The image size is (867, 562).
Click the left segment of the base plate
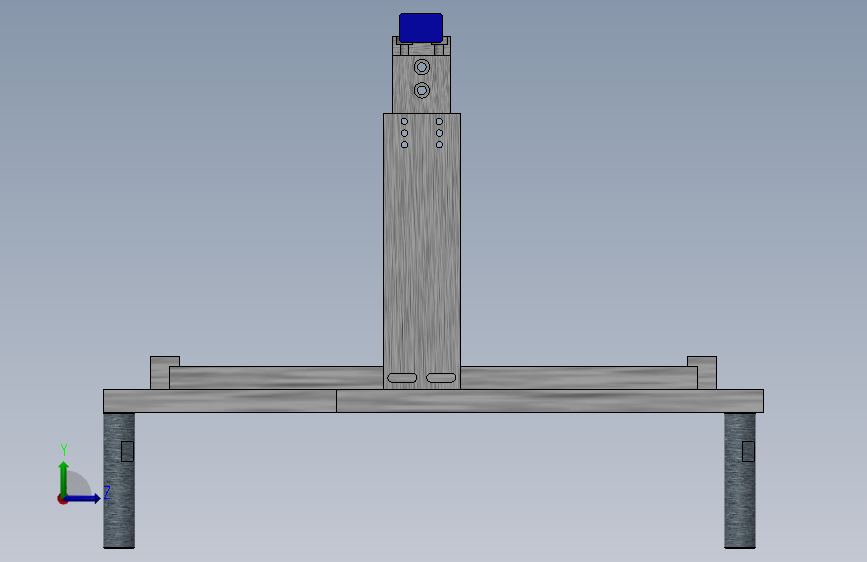(220, 401)
